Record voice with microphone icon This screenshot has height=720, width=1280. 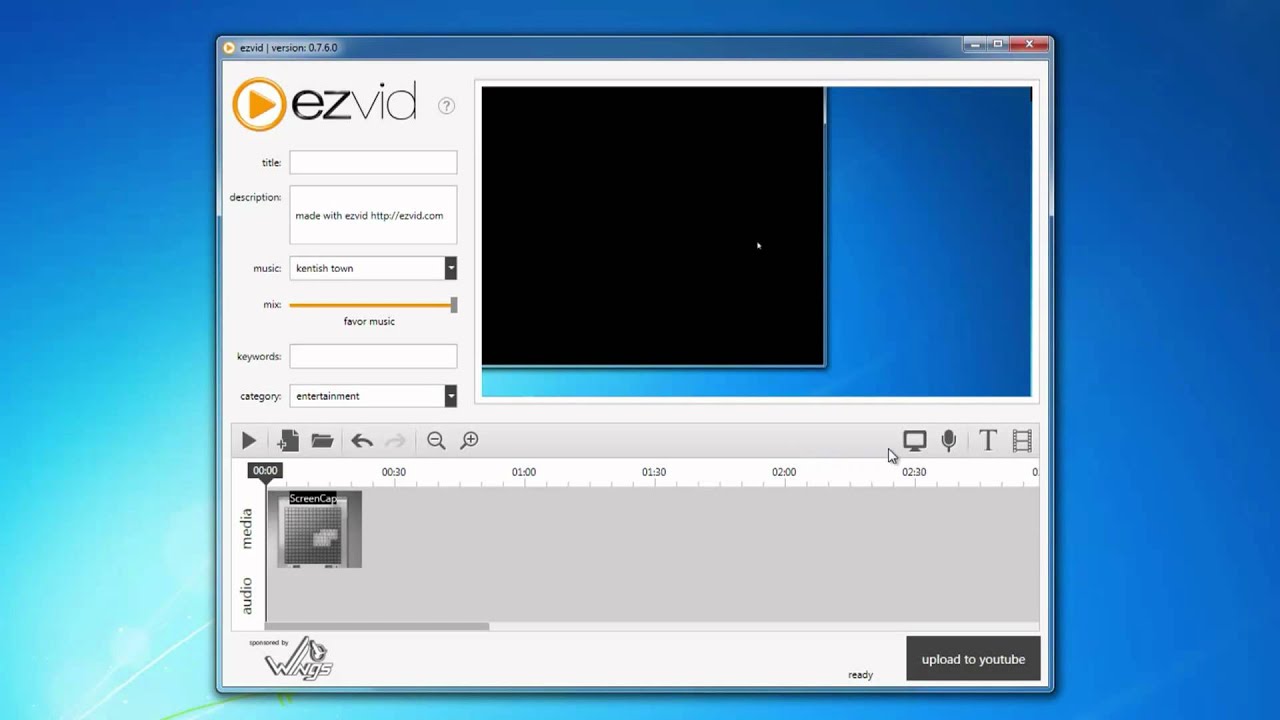tap(949, 441)
